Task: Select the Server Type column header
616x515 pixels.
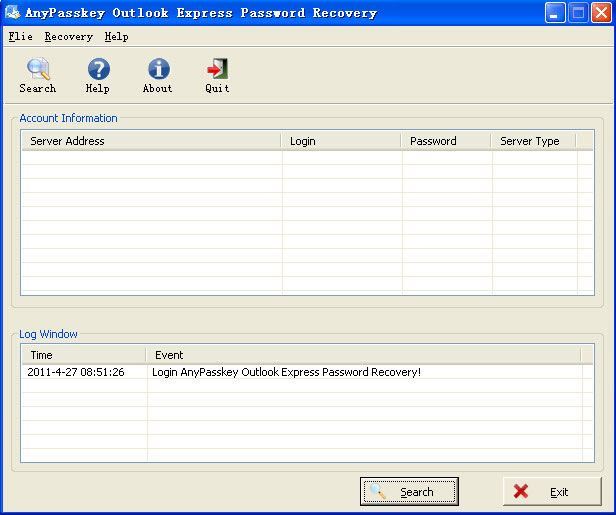Action: pyautogui.click(x=534, y=141)
